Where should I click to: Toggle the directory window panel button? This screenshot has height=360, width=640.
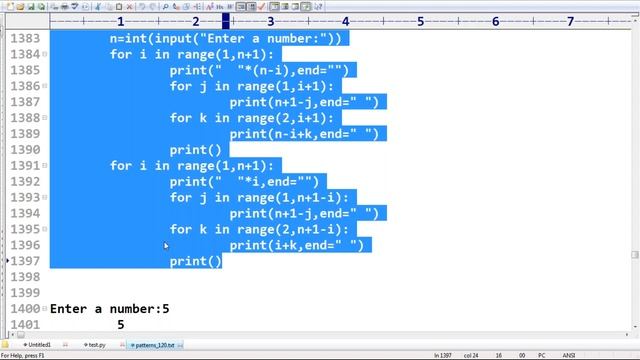(x=285, y=7)
